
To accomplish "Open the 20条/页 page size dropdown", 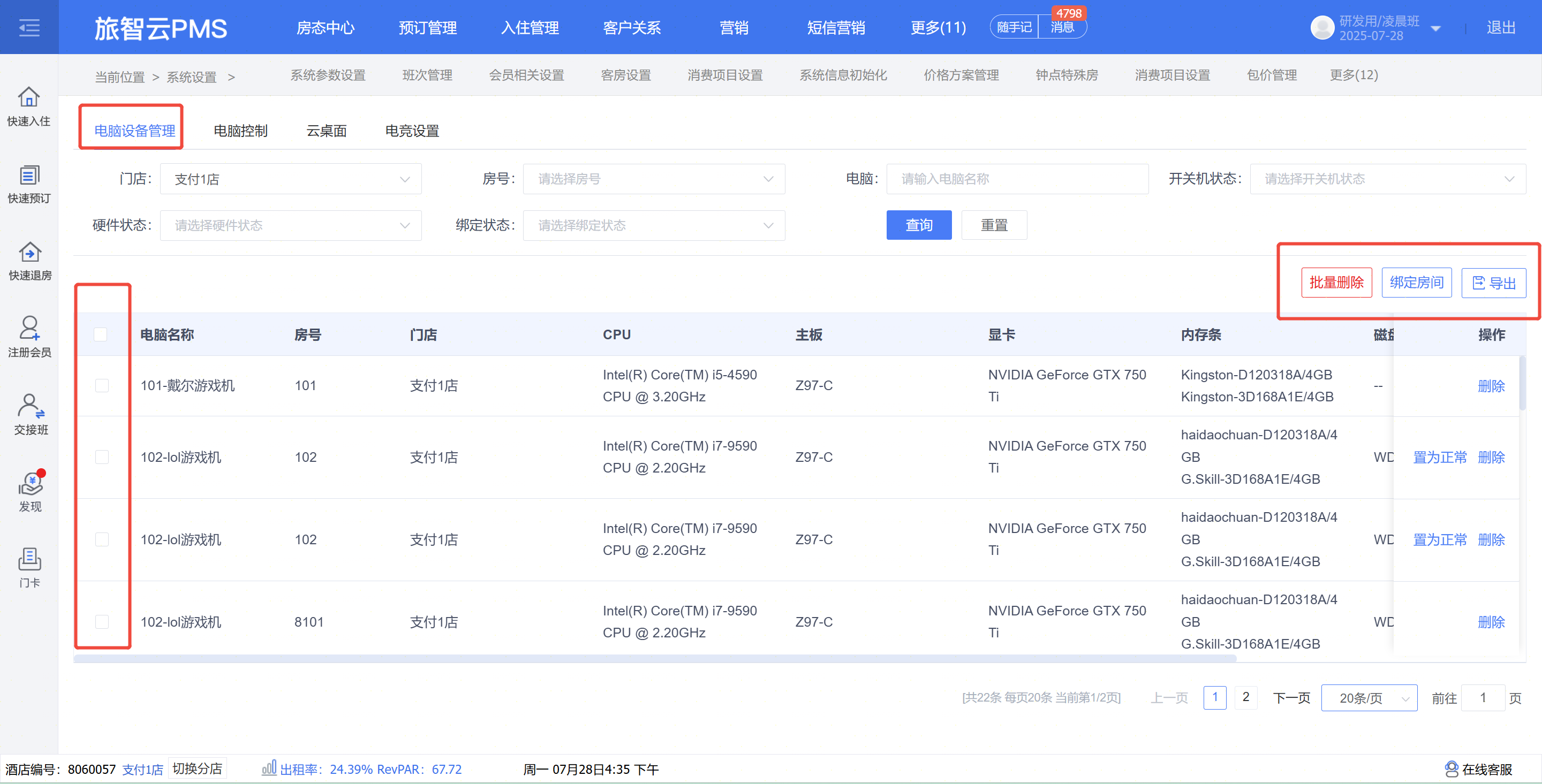I will pyautogui.click(x=1369, y=698).
